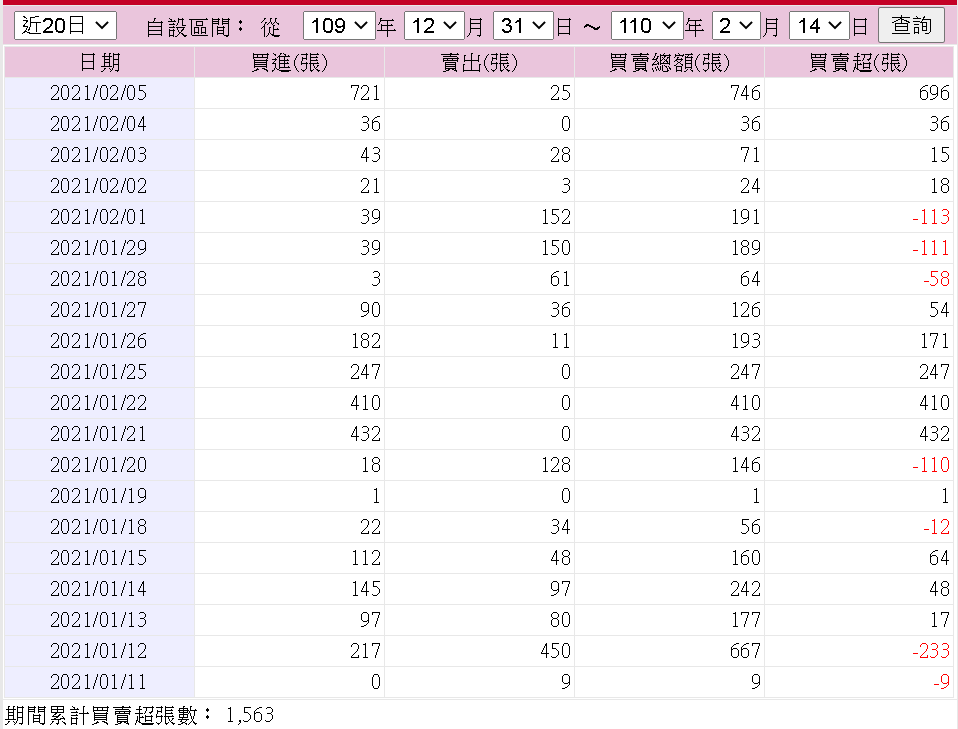Select the date cell 2021/01/14

(98, 589)
